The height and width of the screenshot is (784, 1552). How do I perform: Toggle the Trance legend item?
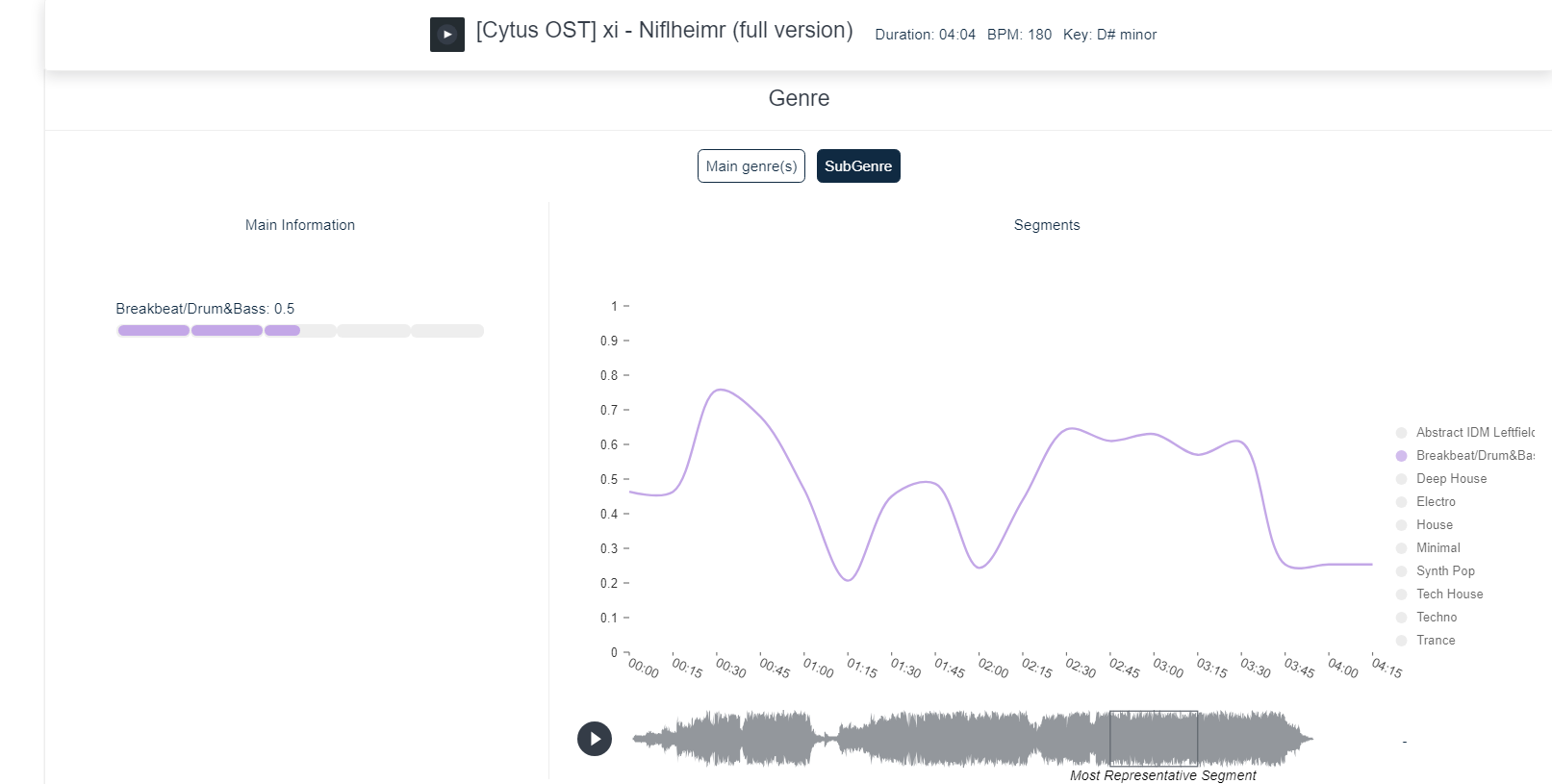(x=1435, y=641)
